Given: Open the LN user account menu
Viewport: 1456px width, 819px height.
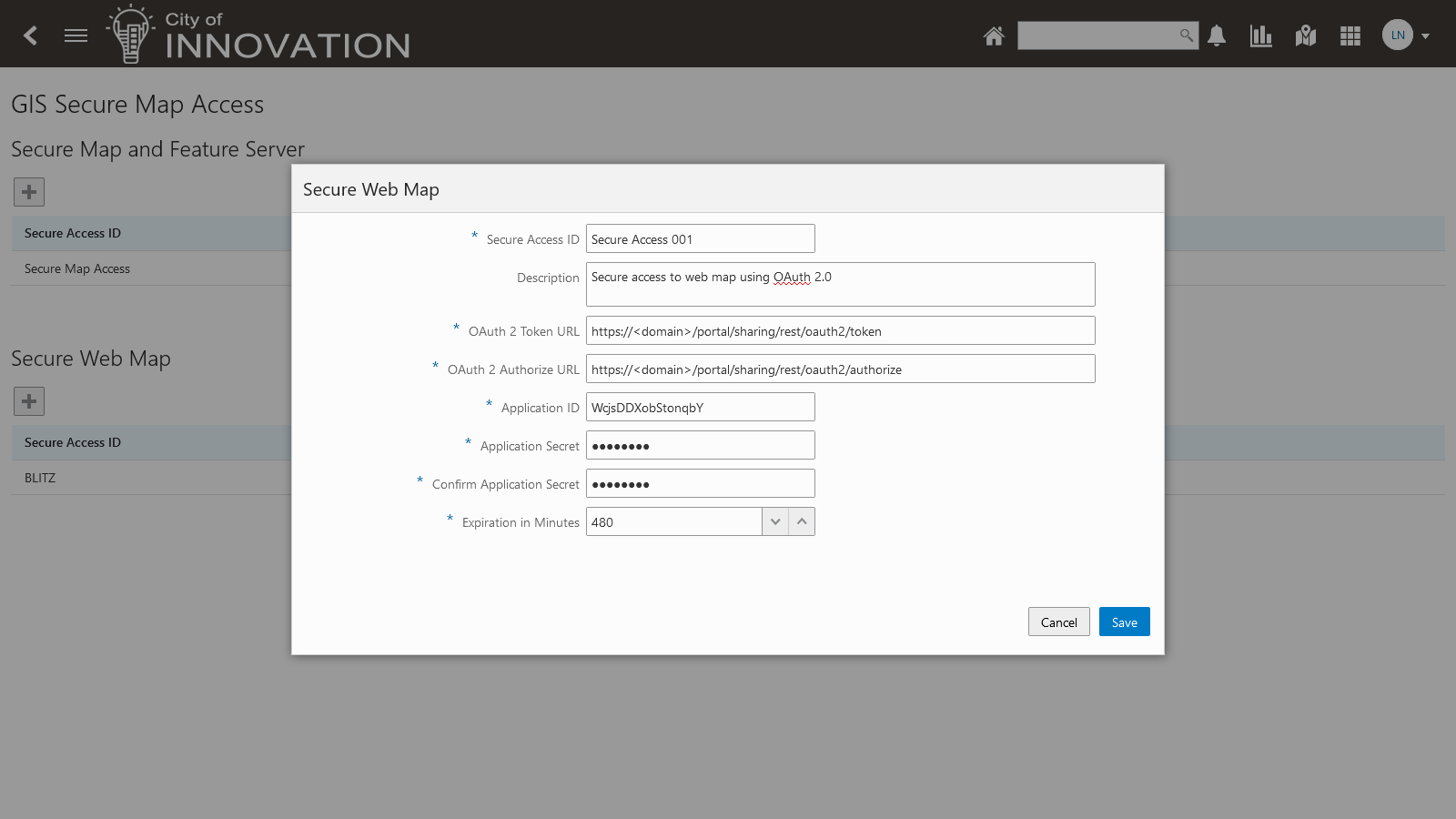Looking at the screenshot, I should [1405, 35].
